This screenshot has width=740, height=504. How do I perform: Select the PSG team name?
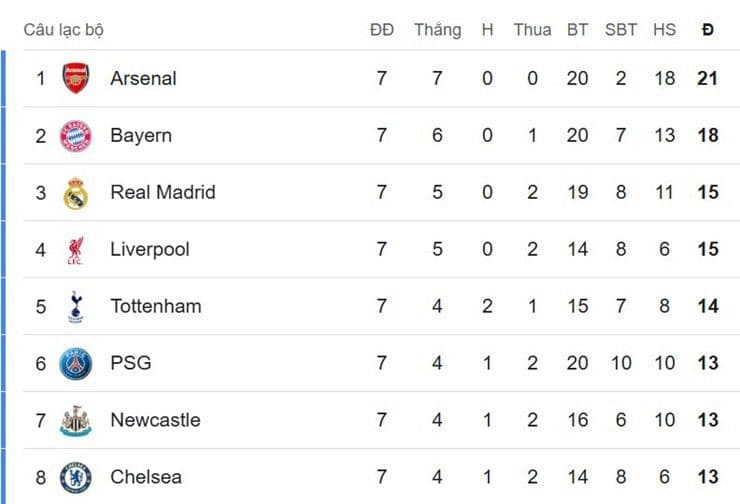(x=131, y=363)
